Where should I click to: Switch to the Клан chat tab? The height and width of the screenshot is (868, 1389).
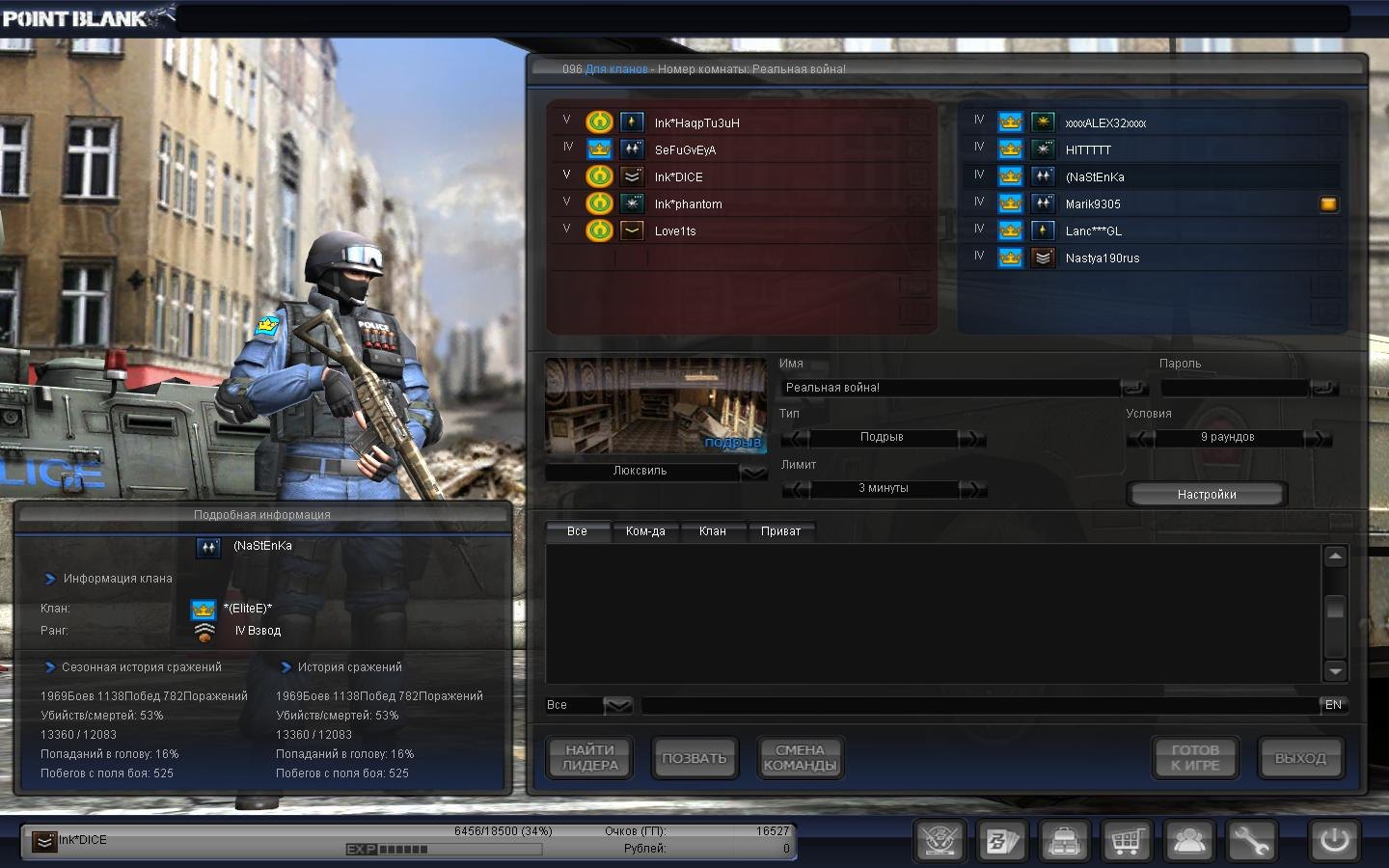point(712,531)
